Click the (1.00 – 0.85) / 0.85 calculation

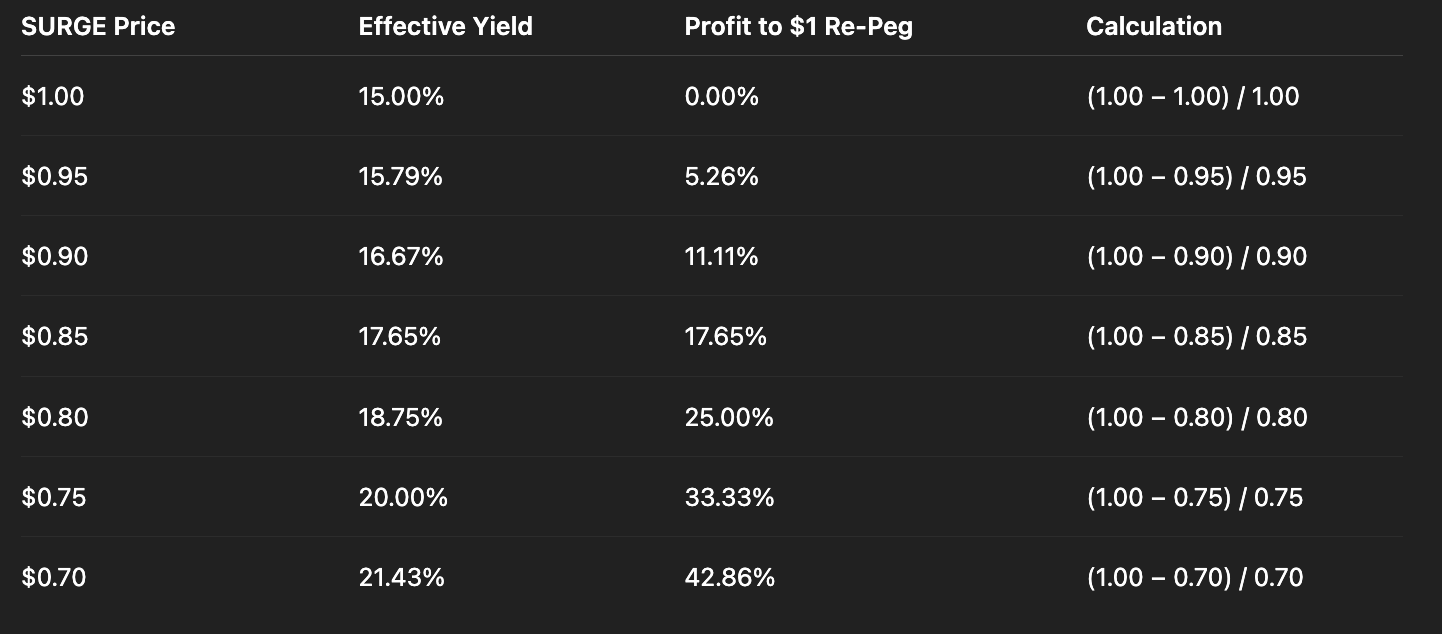[1196, 337]
